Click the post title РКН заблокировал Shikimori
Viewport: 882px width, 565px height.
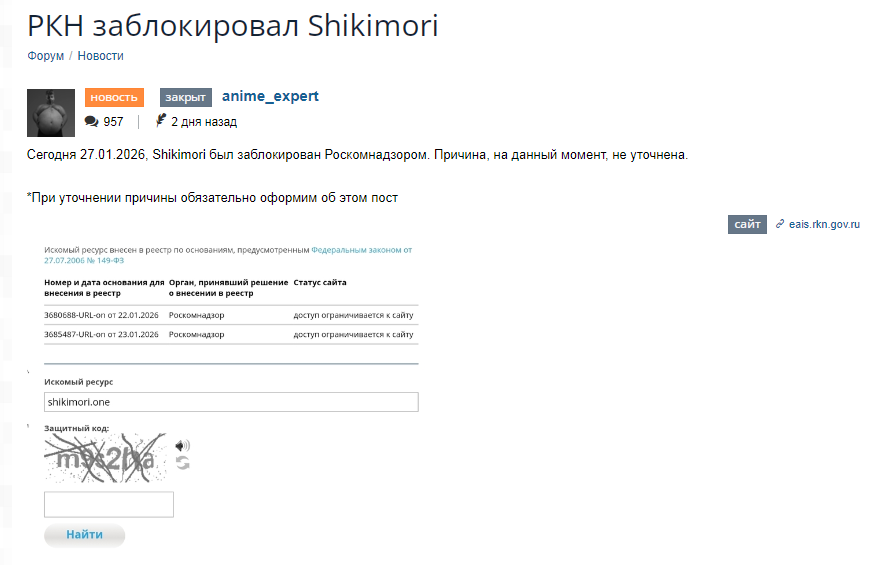(x=233, y=26)
